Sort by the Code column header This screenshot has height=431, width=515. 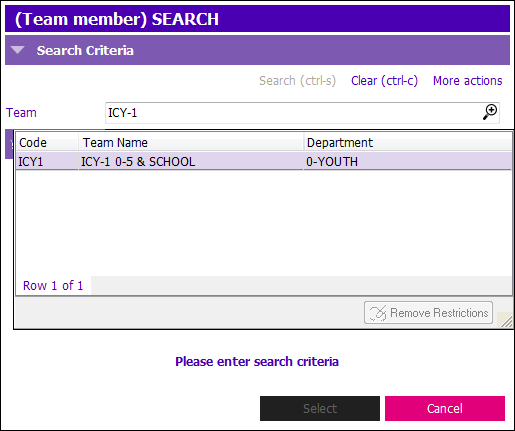tap(47, 143)
